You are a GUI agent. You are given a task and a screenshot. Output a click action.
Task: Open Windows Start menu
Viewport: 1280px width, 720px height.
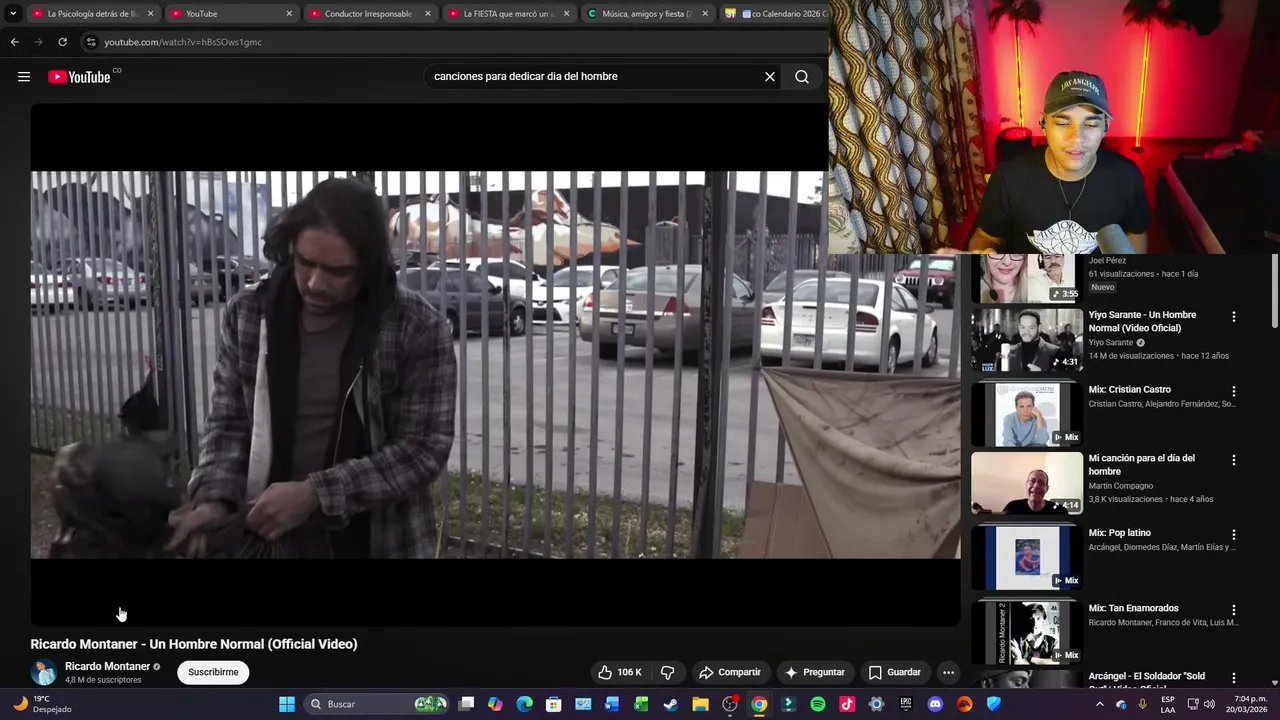coord(287,704)
